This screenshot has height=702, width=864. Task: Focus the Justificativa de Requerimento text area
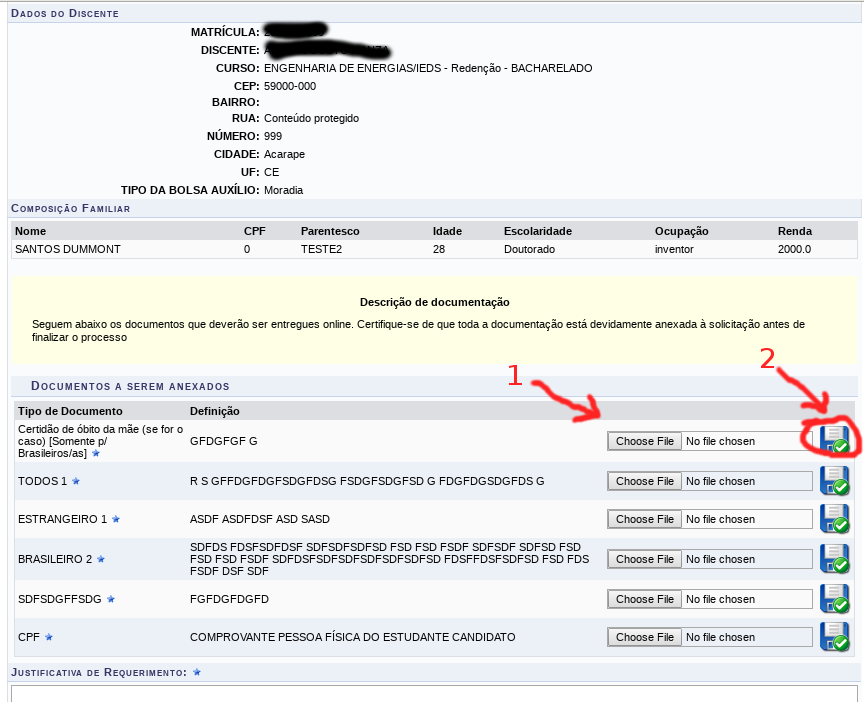tap(434, 692)
